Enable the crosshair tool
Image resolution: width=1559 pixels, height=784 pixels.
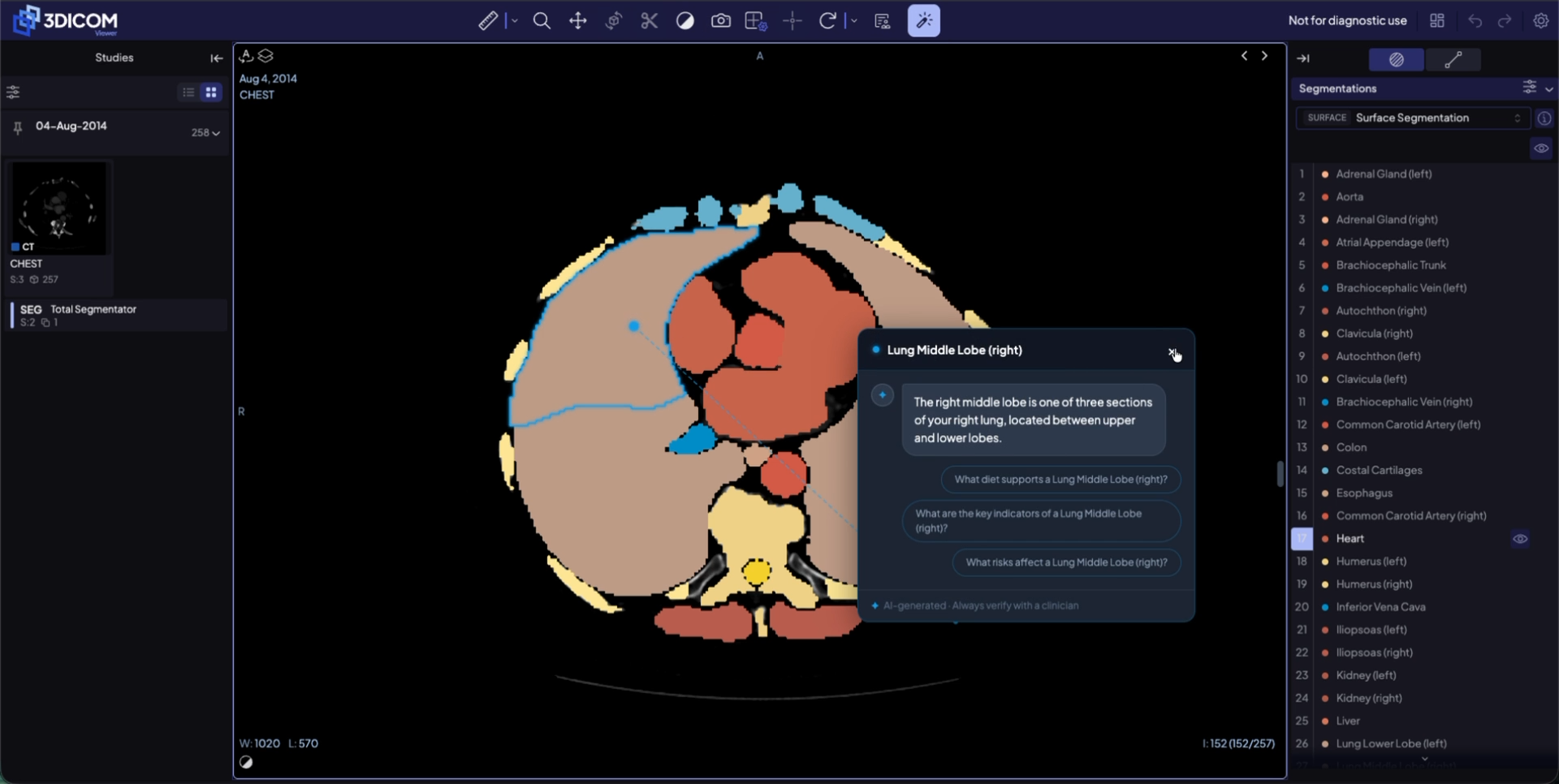[792, 21]
